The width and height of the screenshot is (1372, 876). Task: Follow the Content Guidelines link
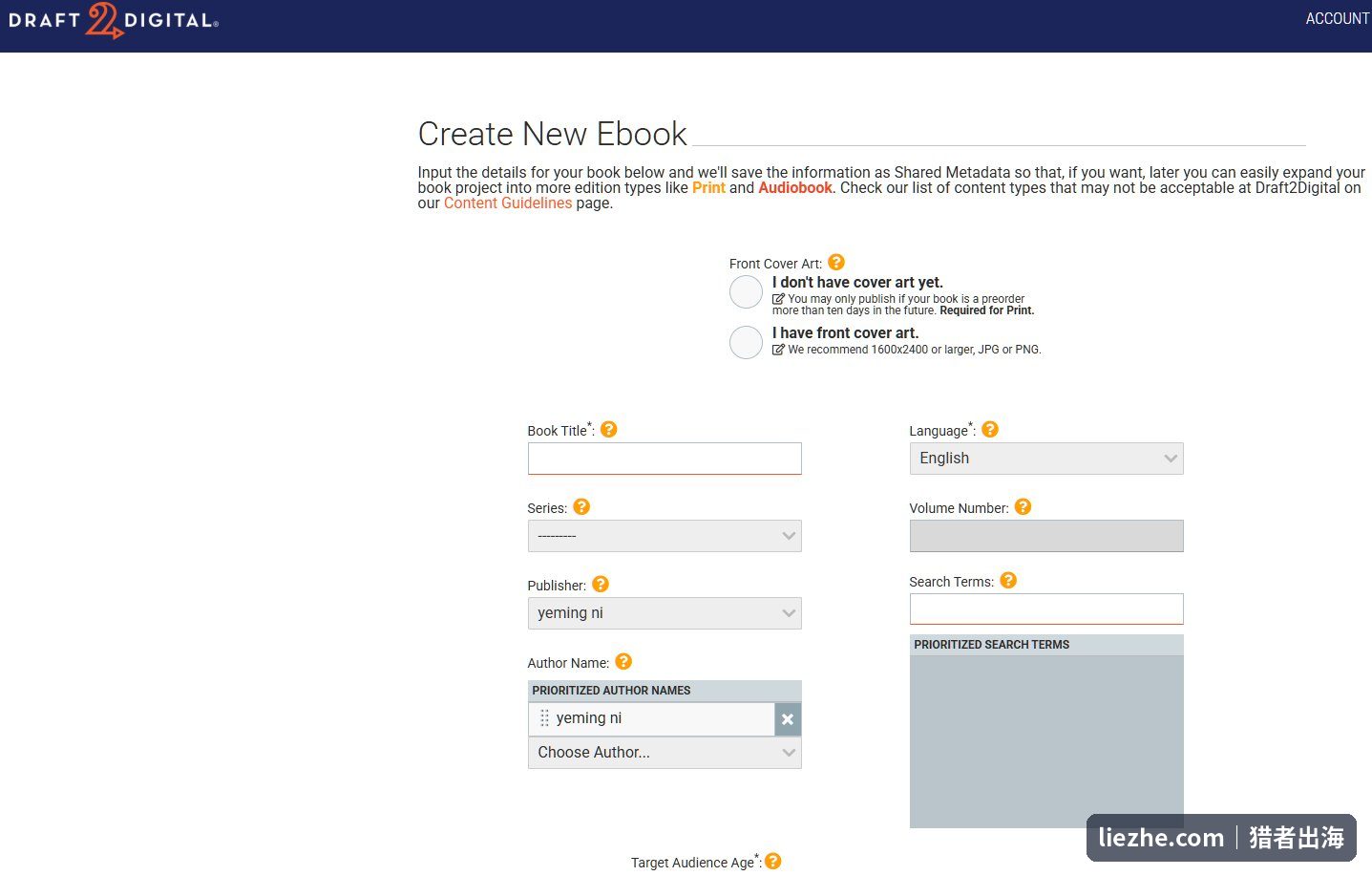pos(508,203)
